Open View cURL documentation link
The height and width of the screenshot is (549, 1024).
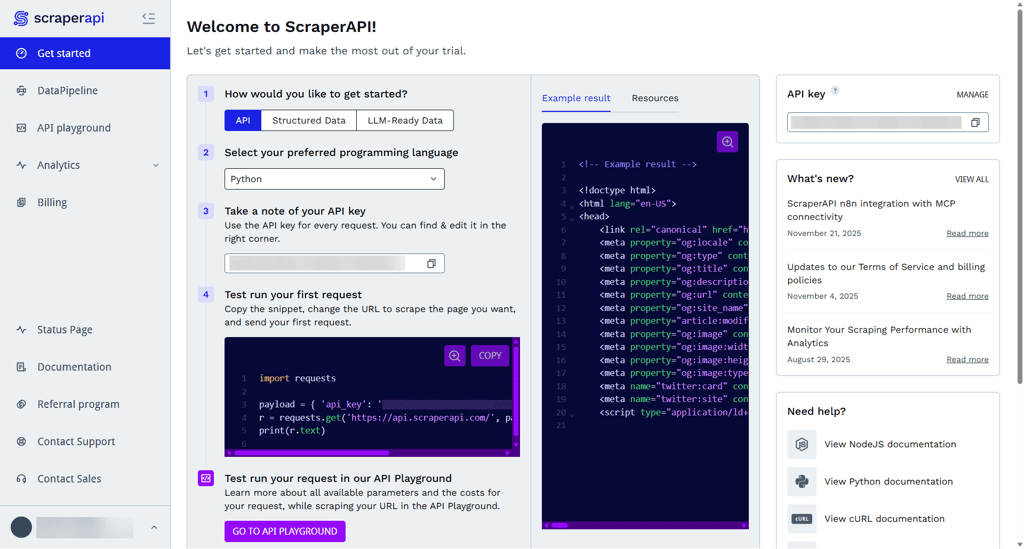tap(884, 519)
